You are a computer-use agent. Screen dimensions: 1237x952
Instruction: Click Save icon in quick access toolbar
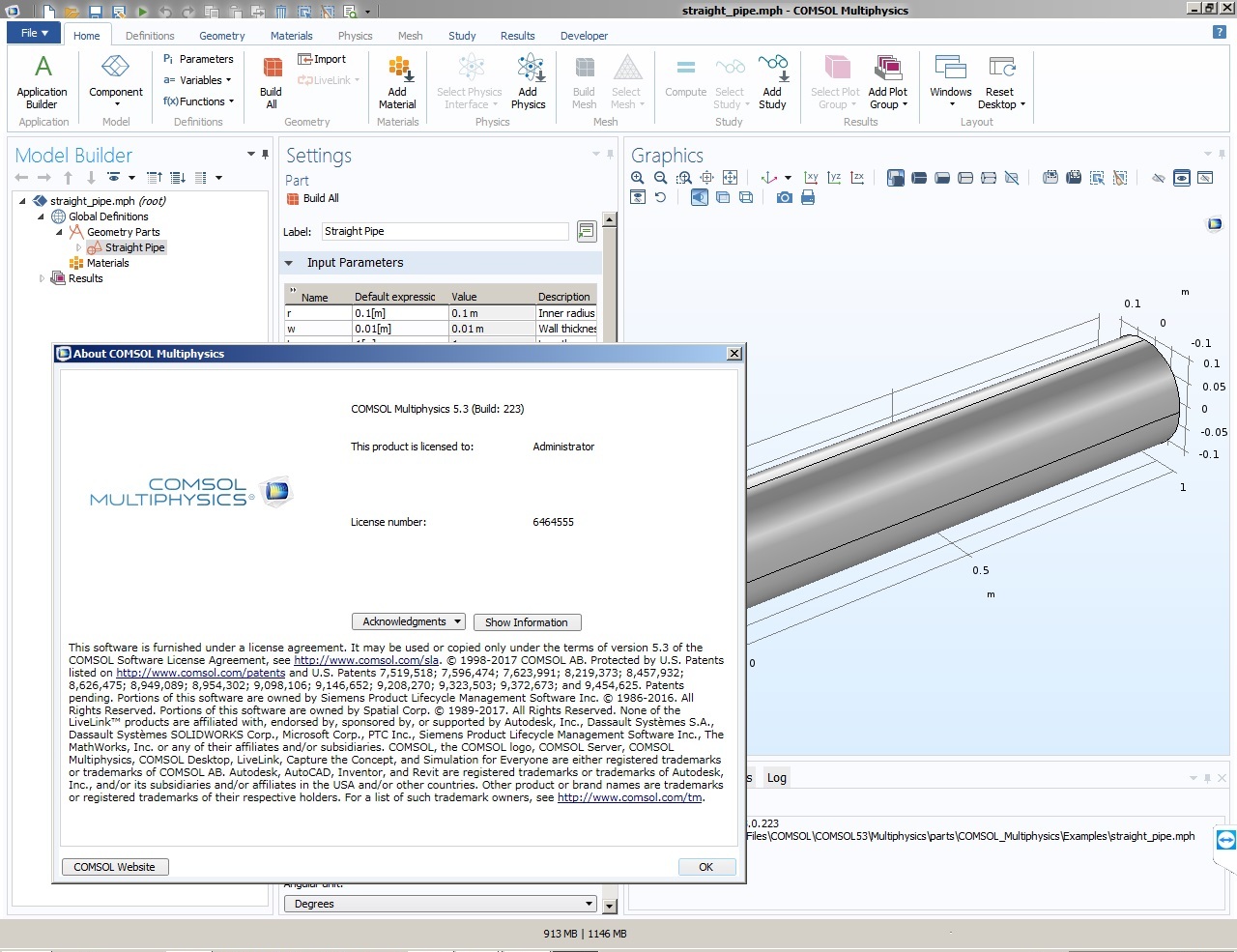95,12
